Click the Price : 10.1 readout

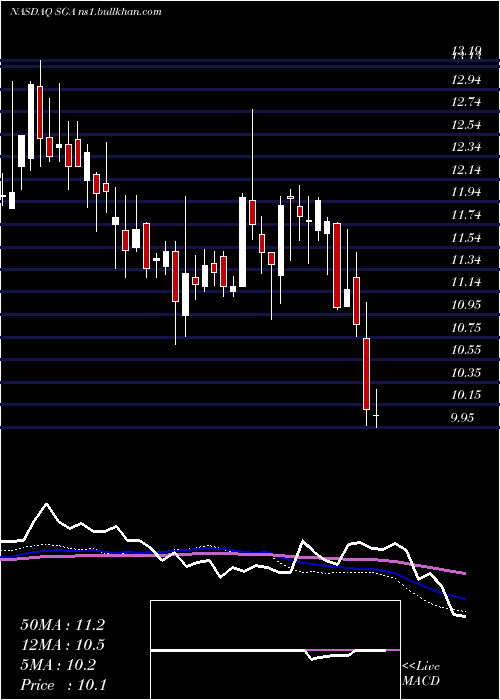click(x=63, y=685)
